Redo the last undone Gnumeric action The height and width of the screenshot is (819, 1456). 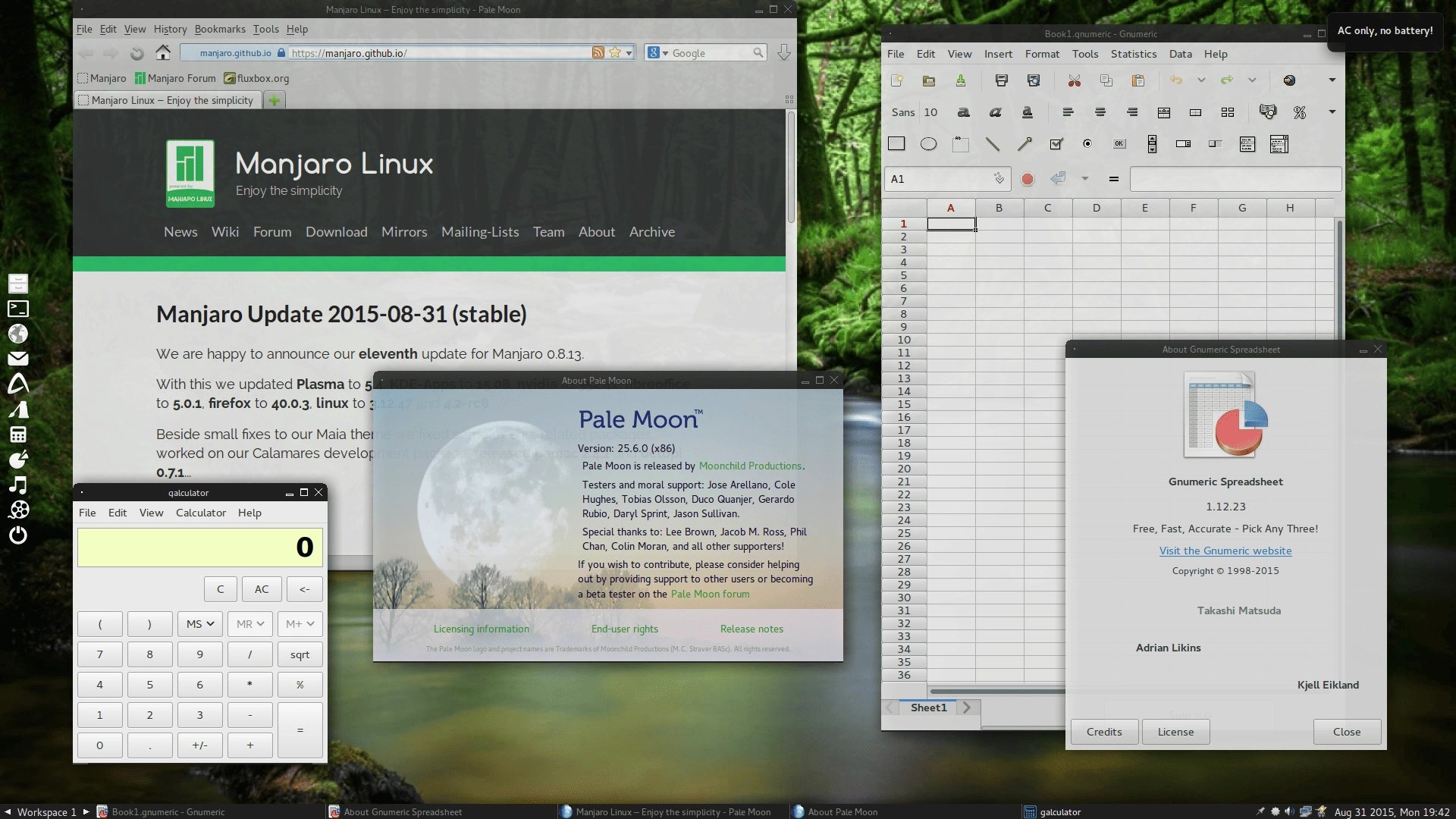(1226, 80)
